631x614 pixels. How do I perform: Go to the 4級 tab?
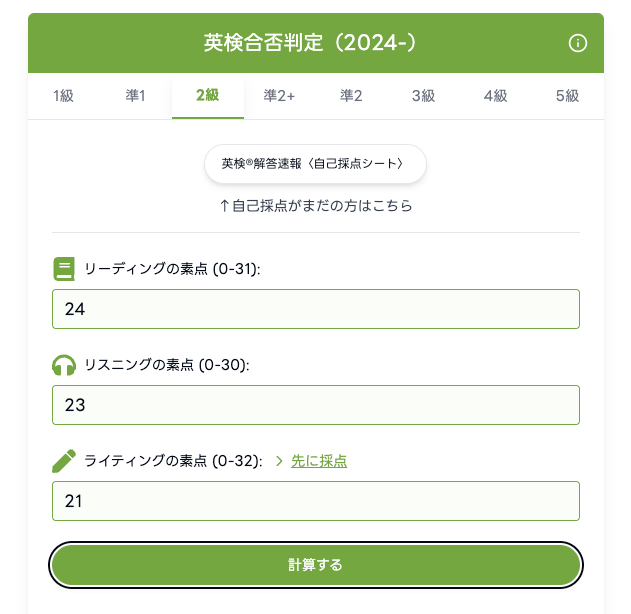click(495, 96)
